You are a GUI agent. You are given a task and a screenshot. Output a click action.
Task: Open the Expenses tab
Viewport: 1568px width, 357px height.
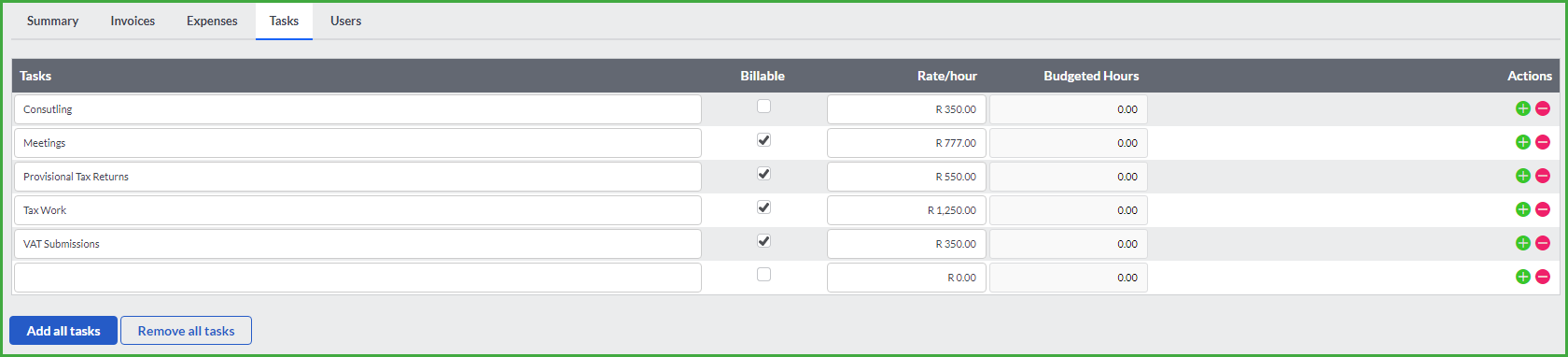tap(212, 21)
